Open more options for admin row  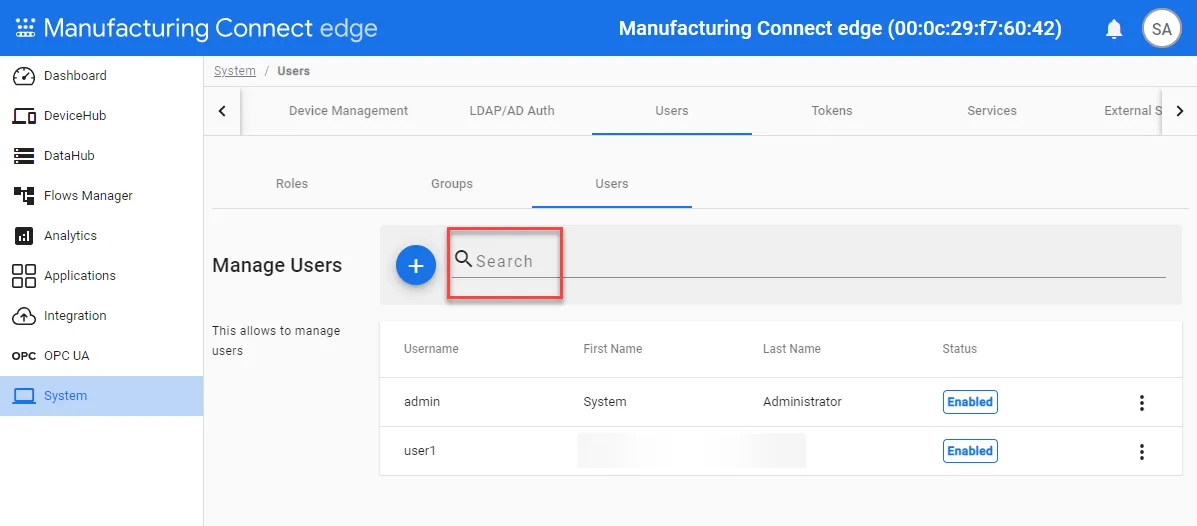1141,402
